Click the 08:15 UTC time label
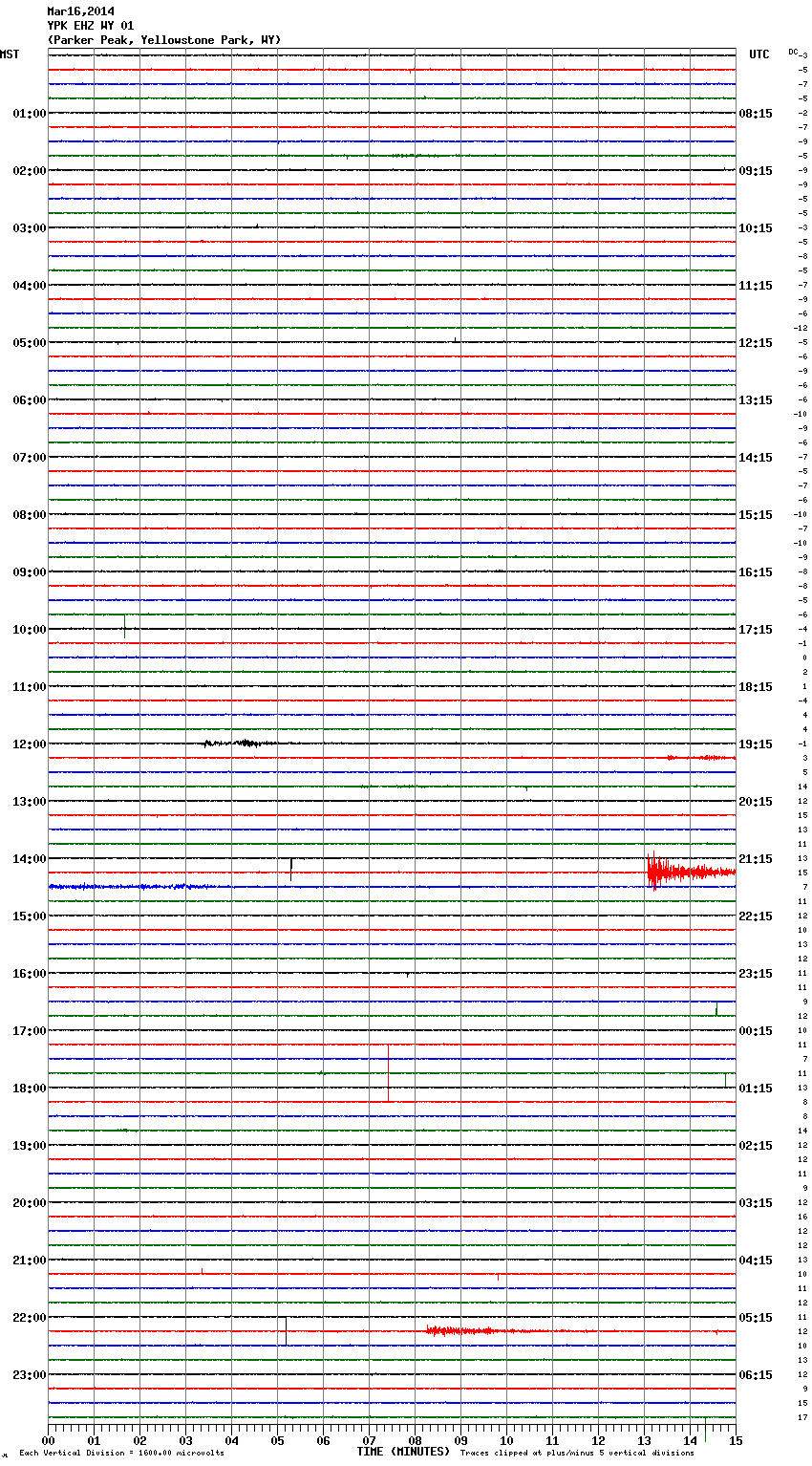 click(x=756, y=114)
